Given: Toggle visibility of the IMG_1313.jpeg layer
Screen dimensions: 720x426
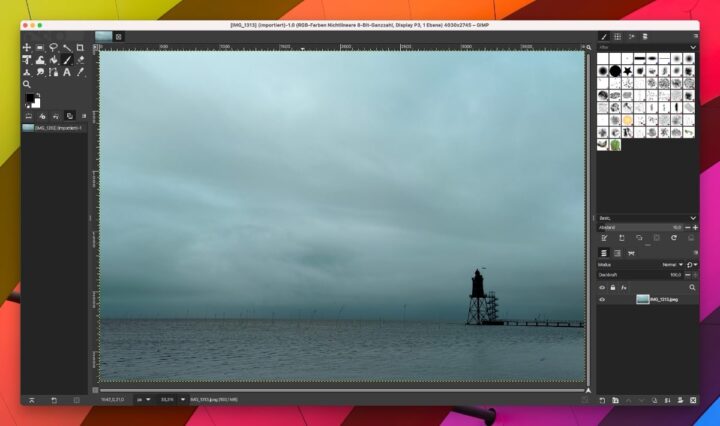Looking at the screenshot, I should [602, 299].
